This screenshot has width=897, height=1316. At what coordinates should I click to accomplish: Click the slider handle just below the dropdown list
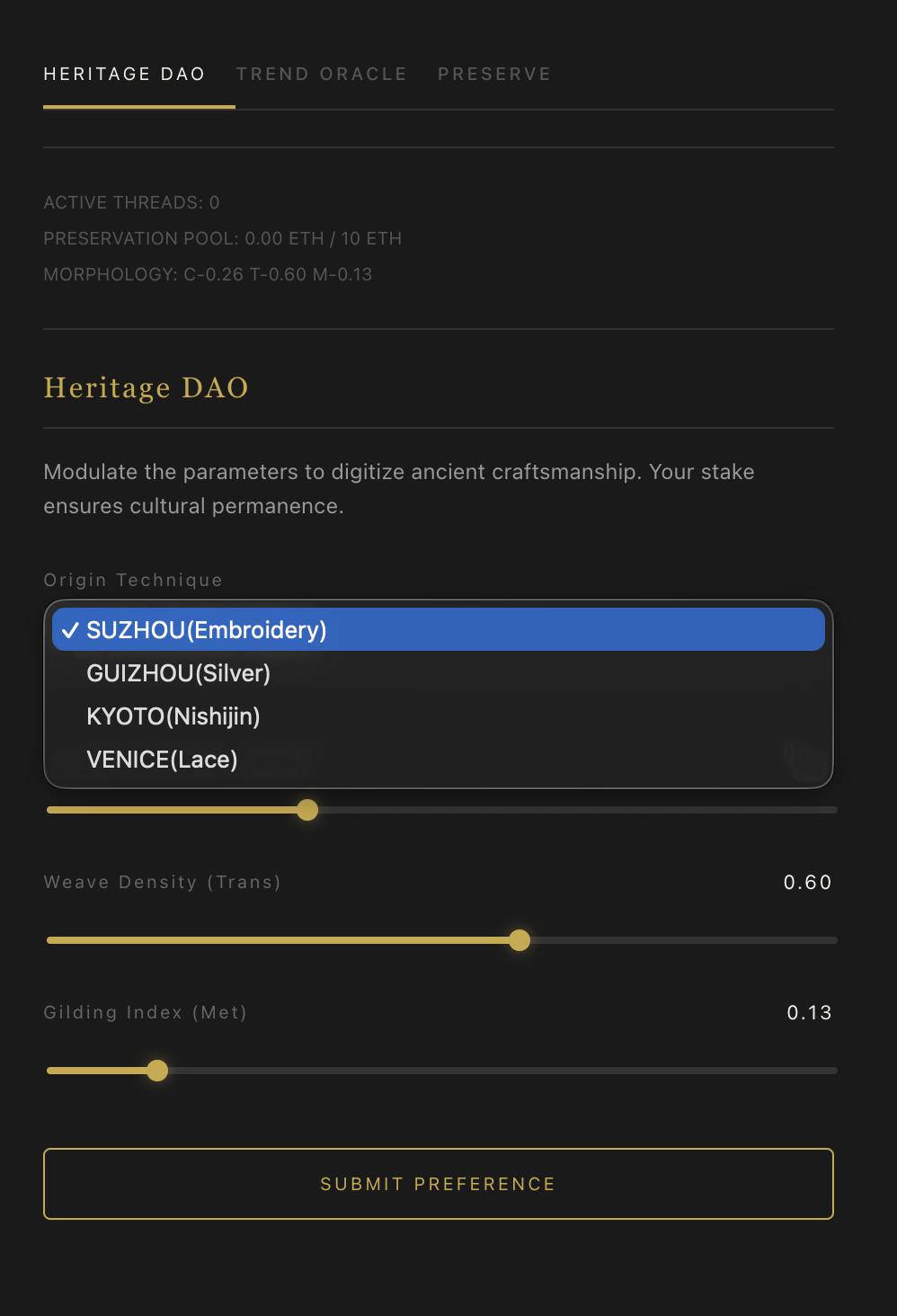(307, 810)
